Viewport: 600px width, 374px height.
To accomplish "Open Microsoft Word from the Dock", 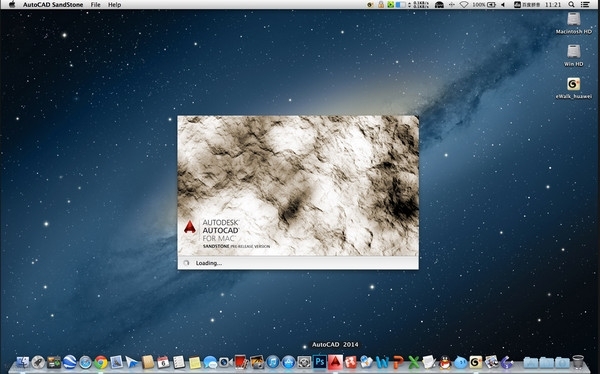I will [382, 362].
